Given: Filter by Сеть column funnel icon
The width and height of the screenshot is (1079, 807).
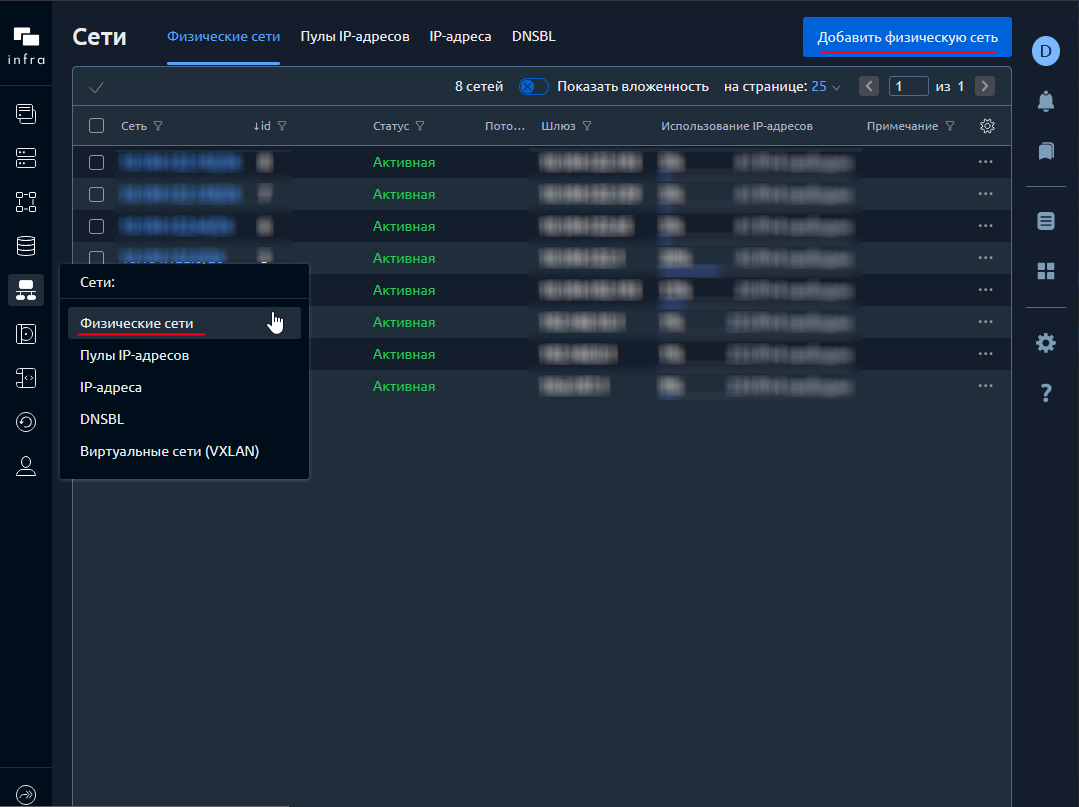Looking at the screenshot, I should (x=158, y=126).
